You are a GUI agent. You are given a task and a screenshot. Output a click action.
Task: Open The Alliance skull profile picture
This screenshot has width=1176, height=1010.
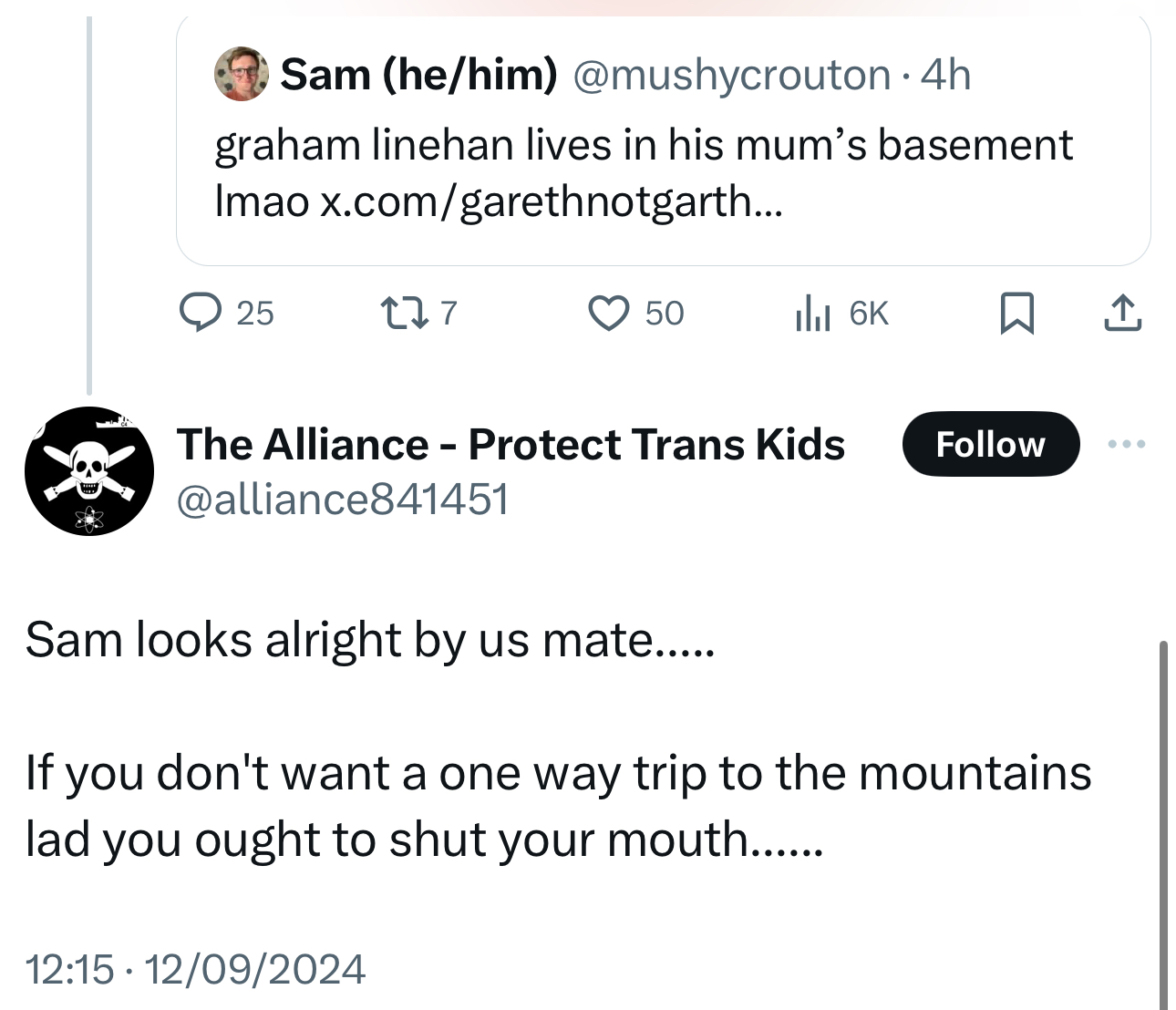click(89, 471)
